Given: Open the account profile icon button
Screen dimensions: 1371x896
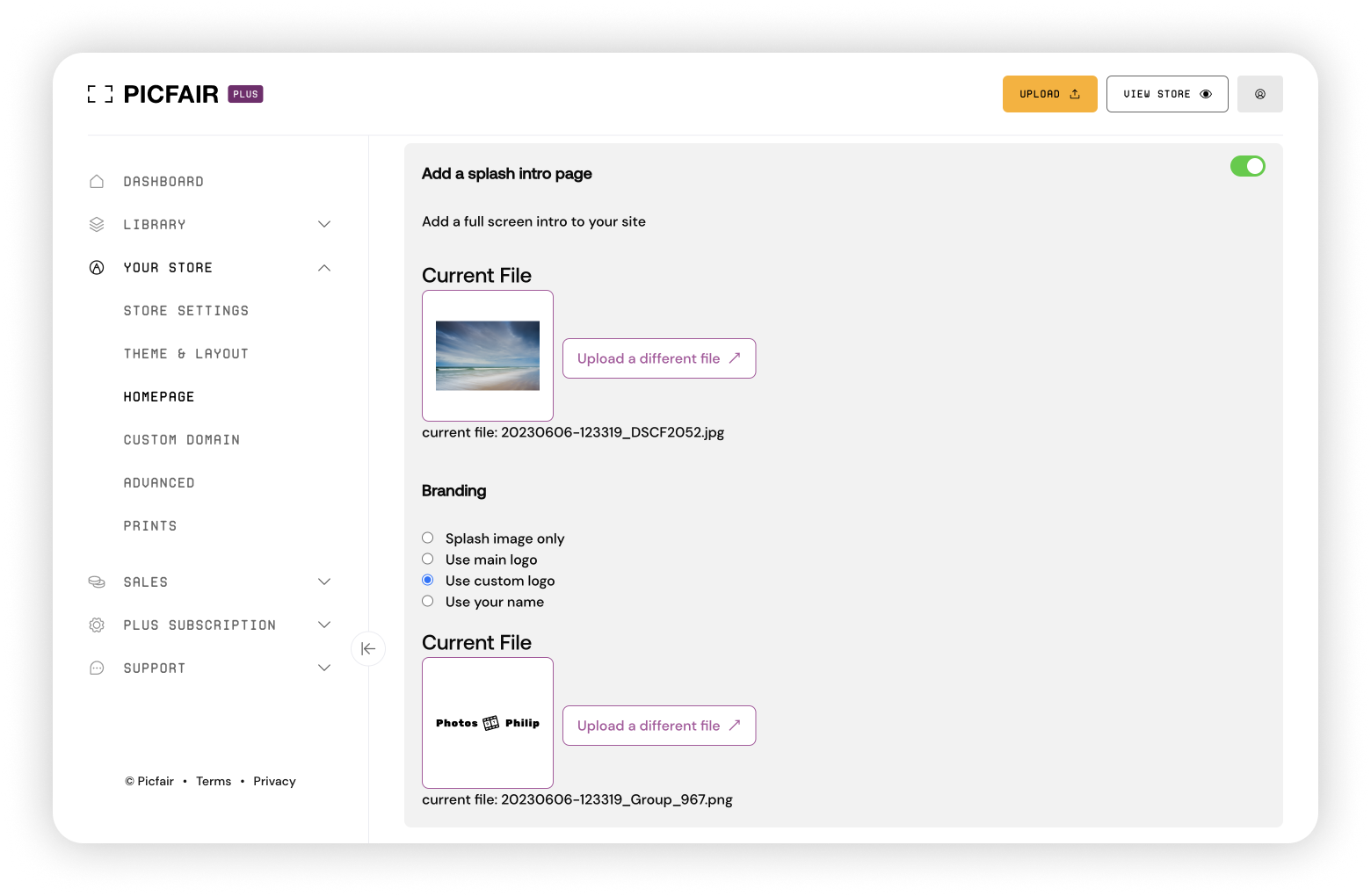Looking at the screenshot, I should pos(1259,94).
